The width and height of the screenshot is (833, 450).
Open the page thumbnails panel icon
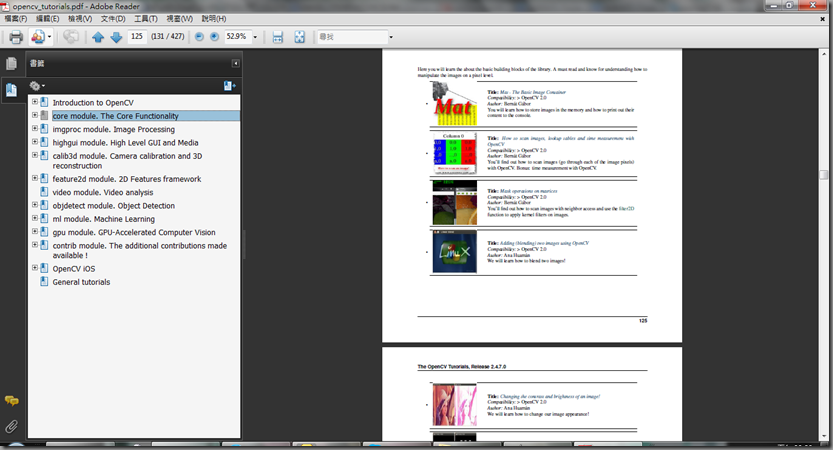(x=11, y=64)
